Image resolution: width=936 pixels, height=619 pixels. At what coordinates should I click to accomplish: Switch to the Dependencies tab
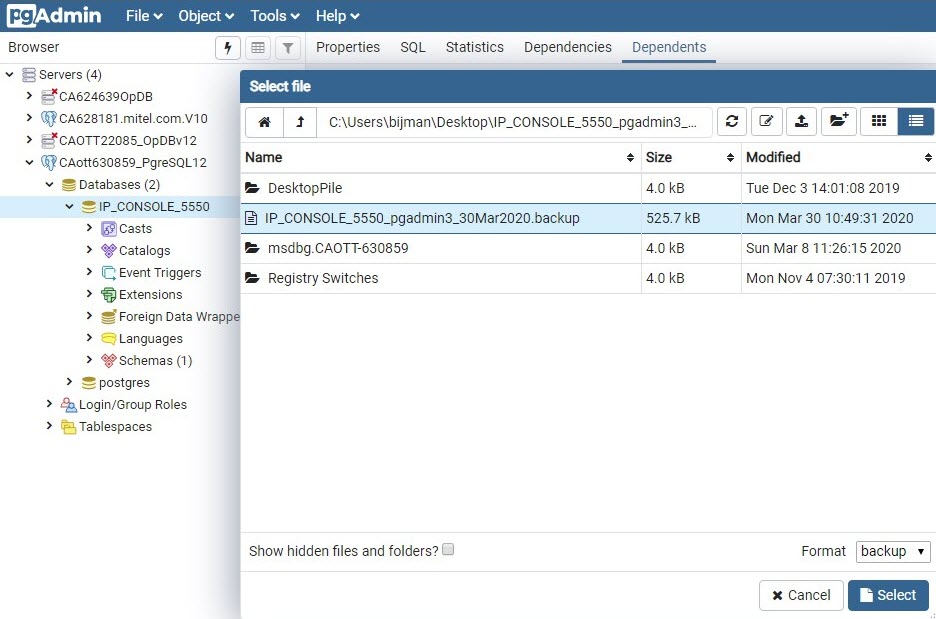pyautogui.click(x=567, y=47)
